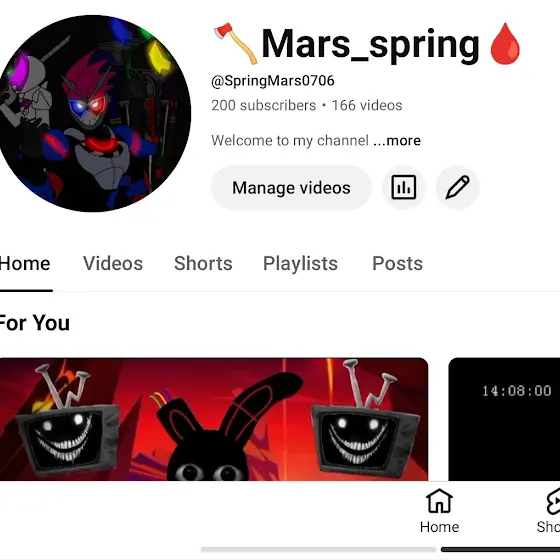Select the Home channel tab
The image size is (560, 560).
25,264
